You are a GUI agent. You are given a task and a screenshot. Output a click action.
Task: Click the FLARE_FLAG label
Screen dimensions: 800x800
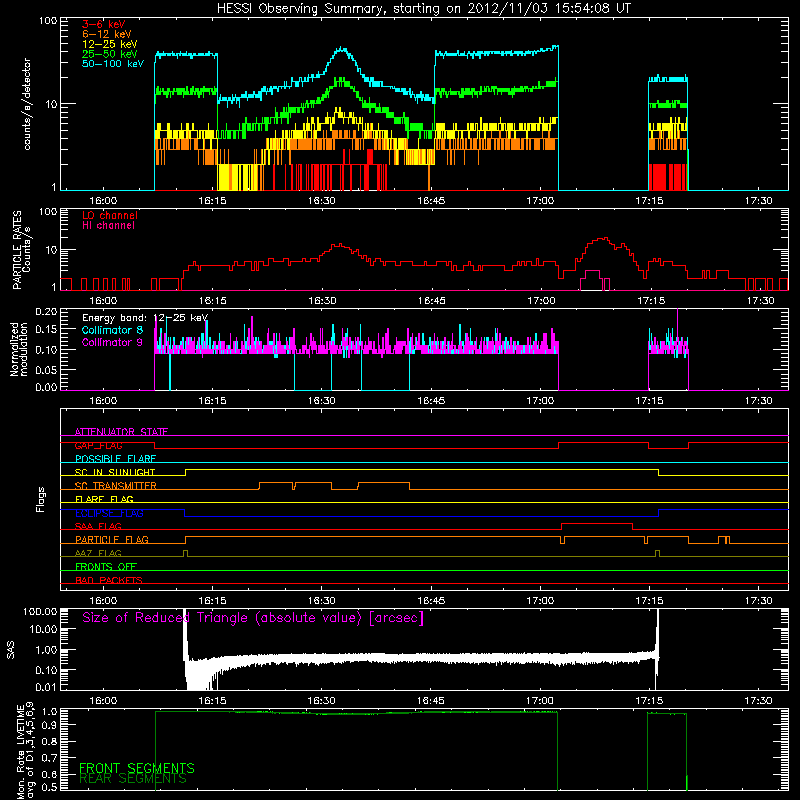[x=104, y=499]
